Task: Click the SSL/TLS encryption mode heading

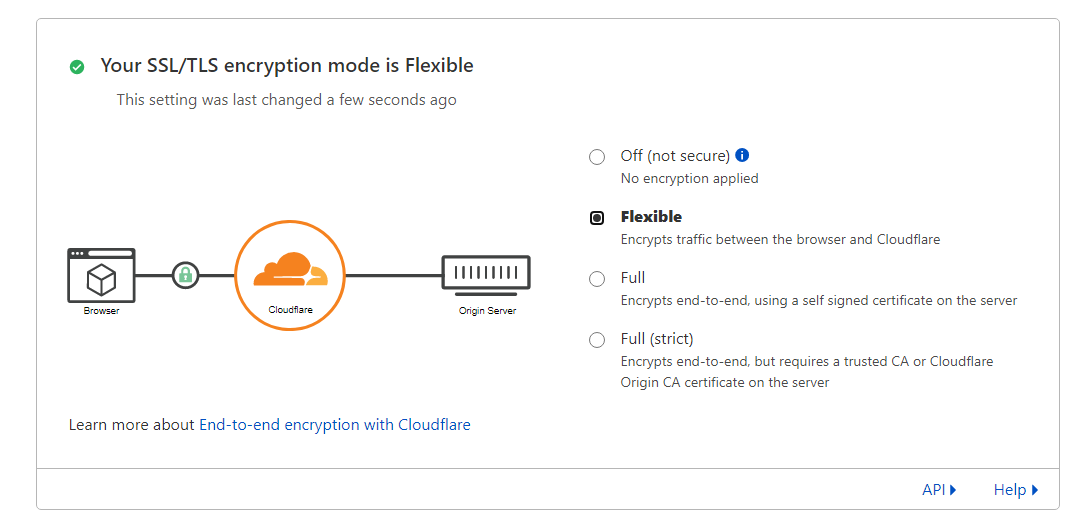Action: pos(287,66)
